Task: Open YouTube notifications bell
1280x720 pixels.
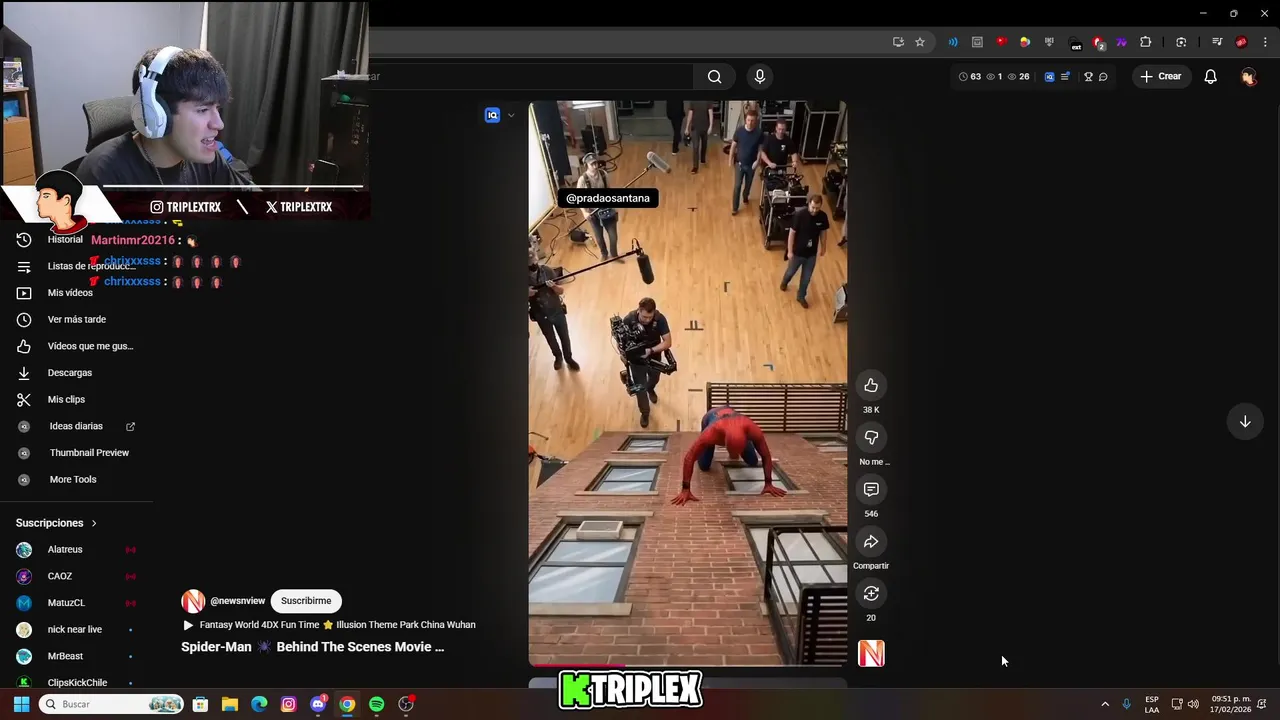Action: point(1210,76)
